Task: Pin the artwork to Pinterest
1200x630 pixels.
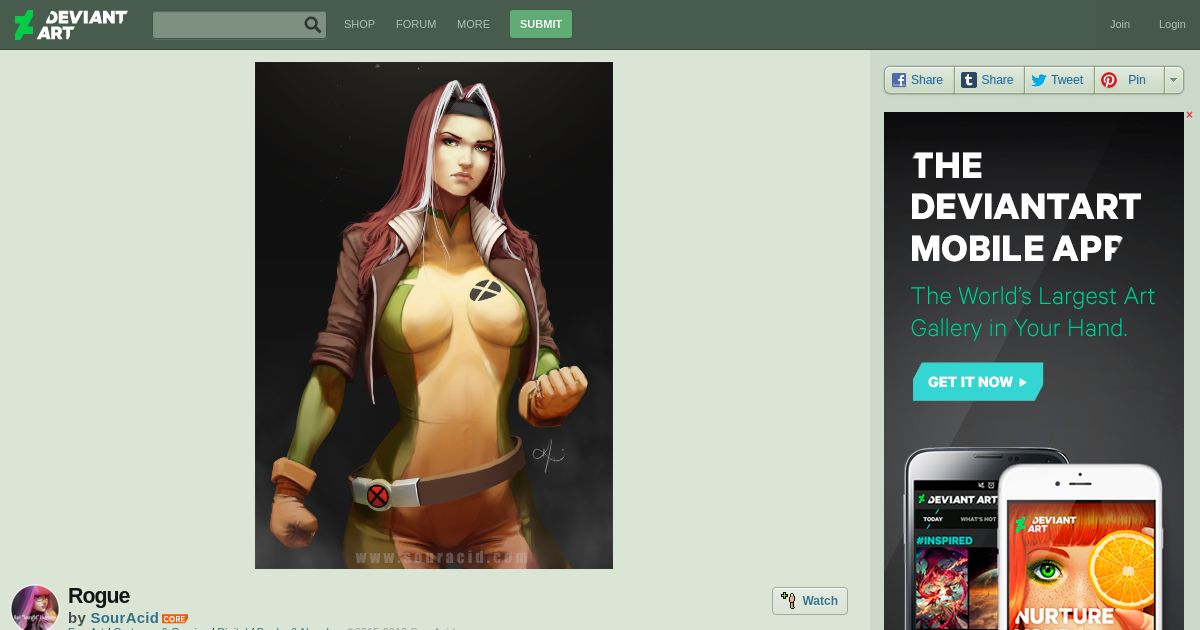Action: pyautogui.click(x=1129, y=80)
